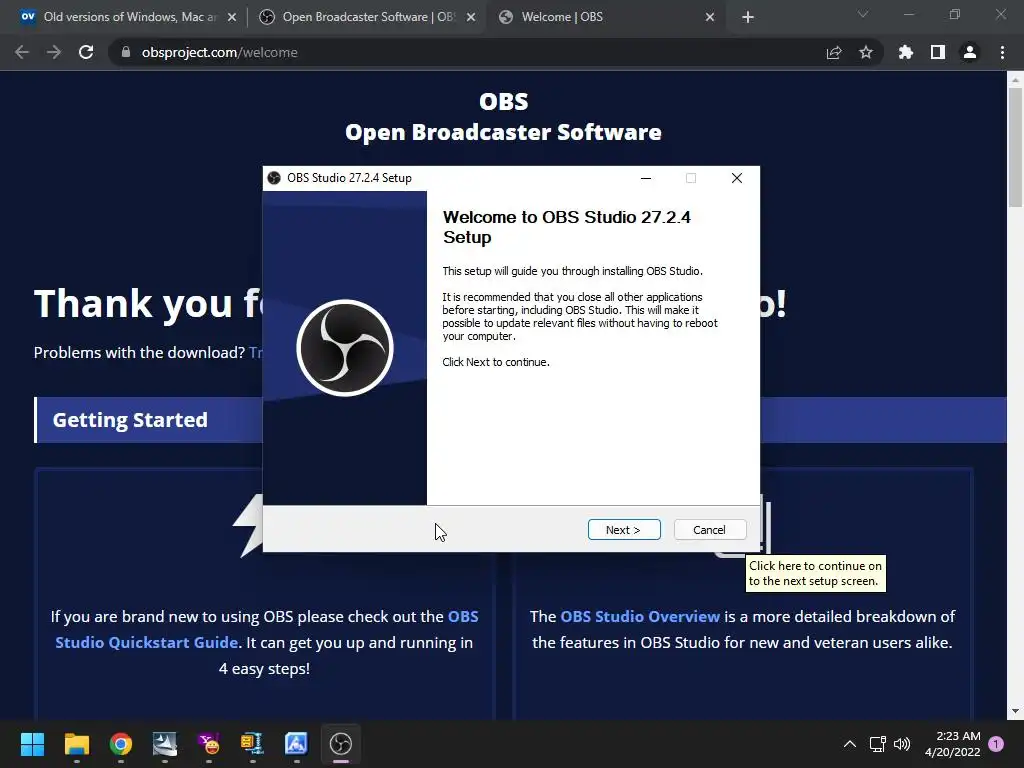Open clock showing 2:23 AM
The width and height of the screenshot is (1024, 768).
click(x=953, y=744)
